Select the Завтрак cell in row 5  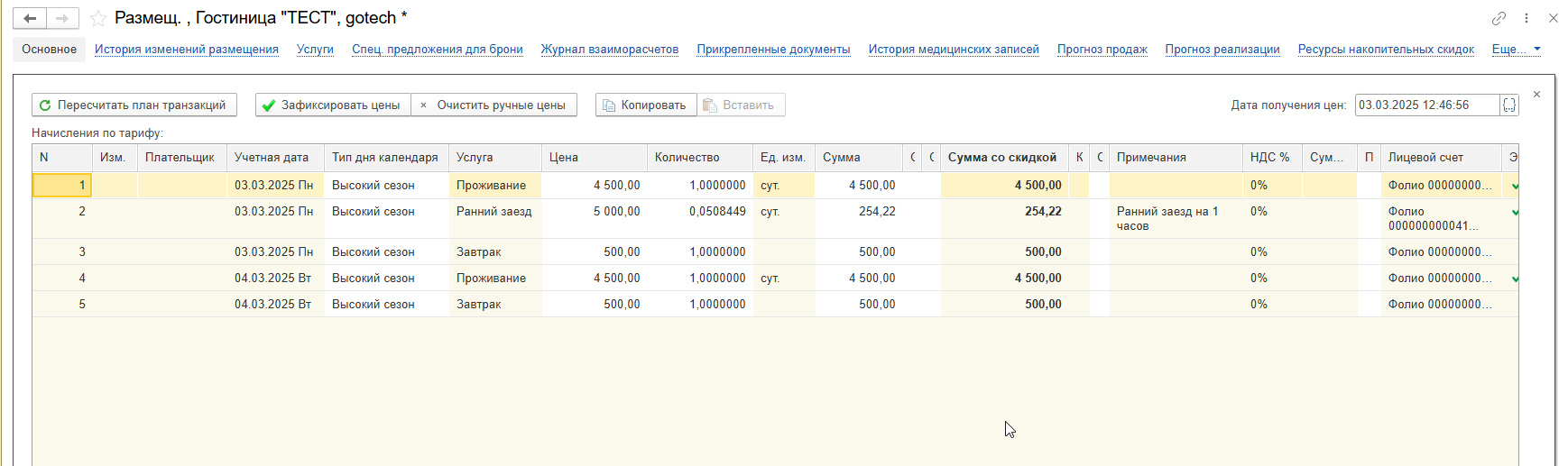[495, 305]
